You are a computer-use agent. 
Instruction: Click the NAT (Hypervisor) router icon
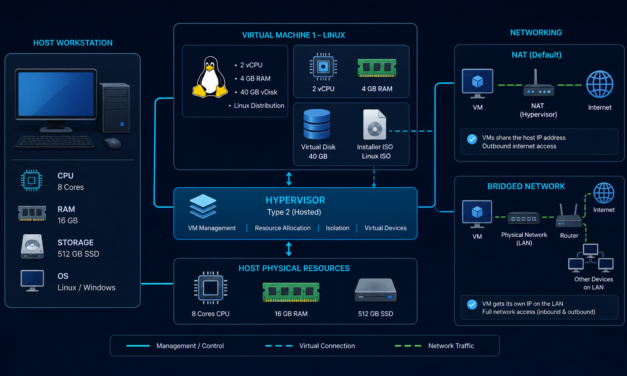538,83
